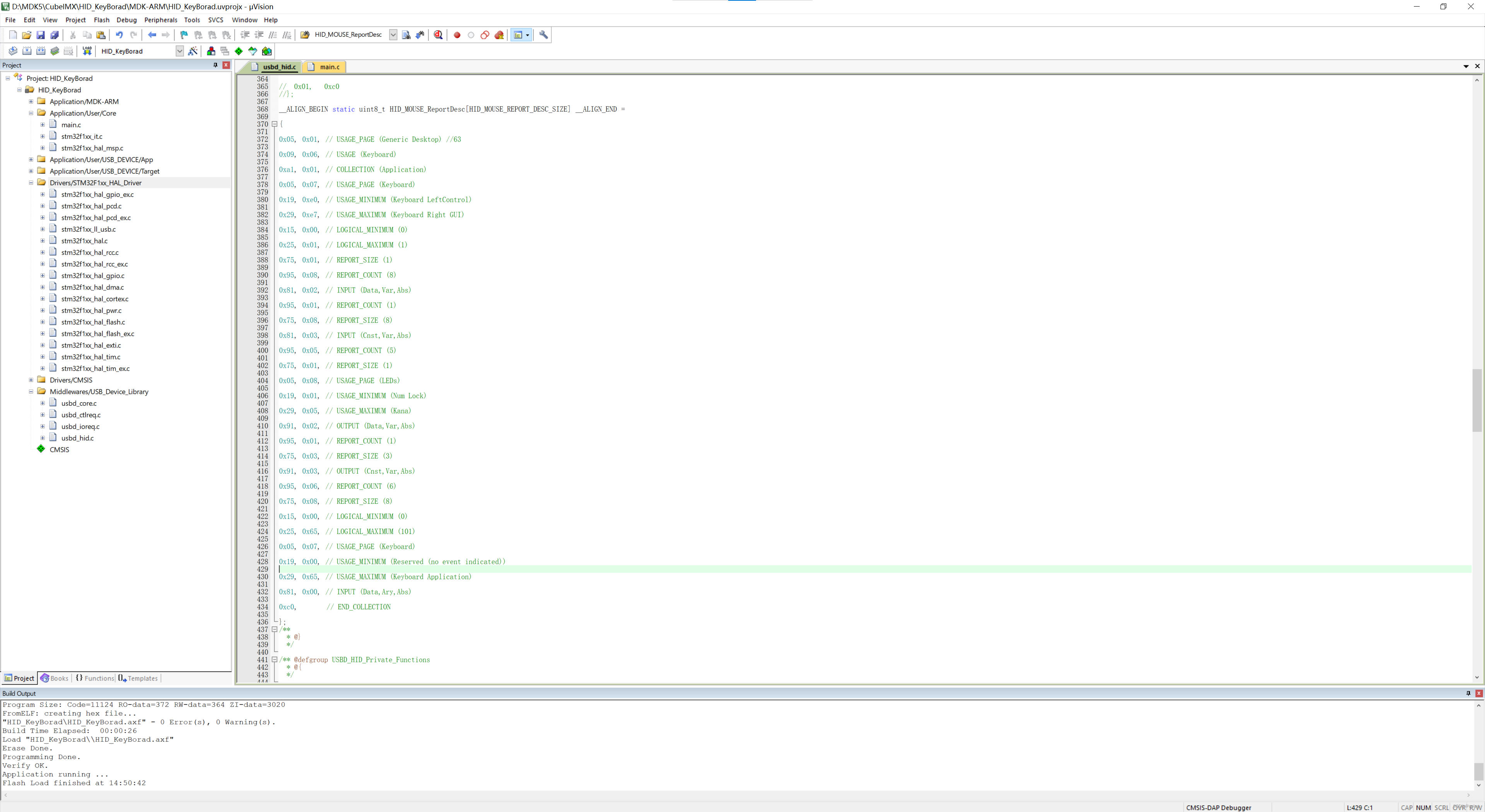Viewport: 1485px width, 812px height.
Task: Insert a breakpoint with the red dot
Action: pyautogui.click(x=457, y=35)
